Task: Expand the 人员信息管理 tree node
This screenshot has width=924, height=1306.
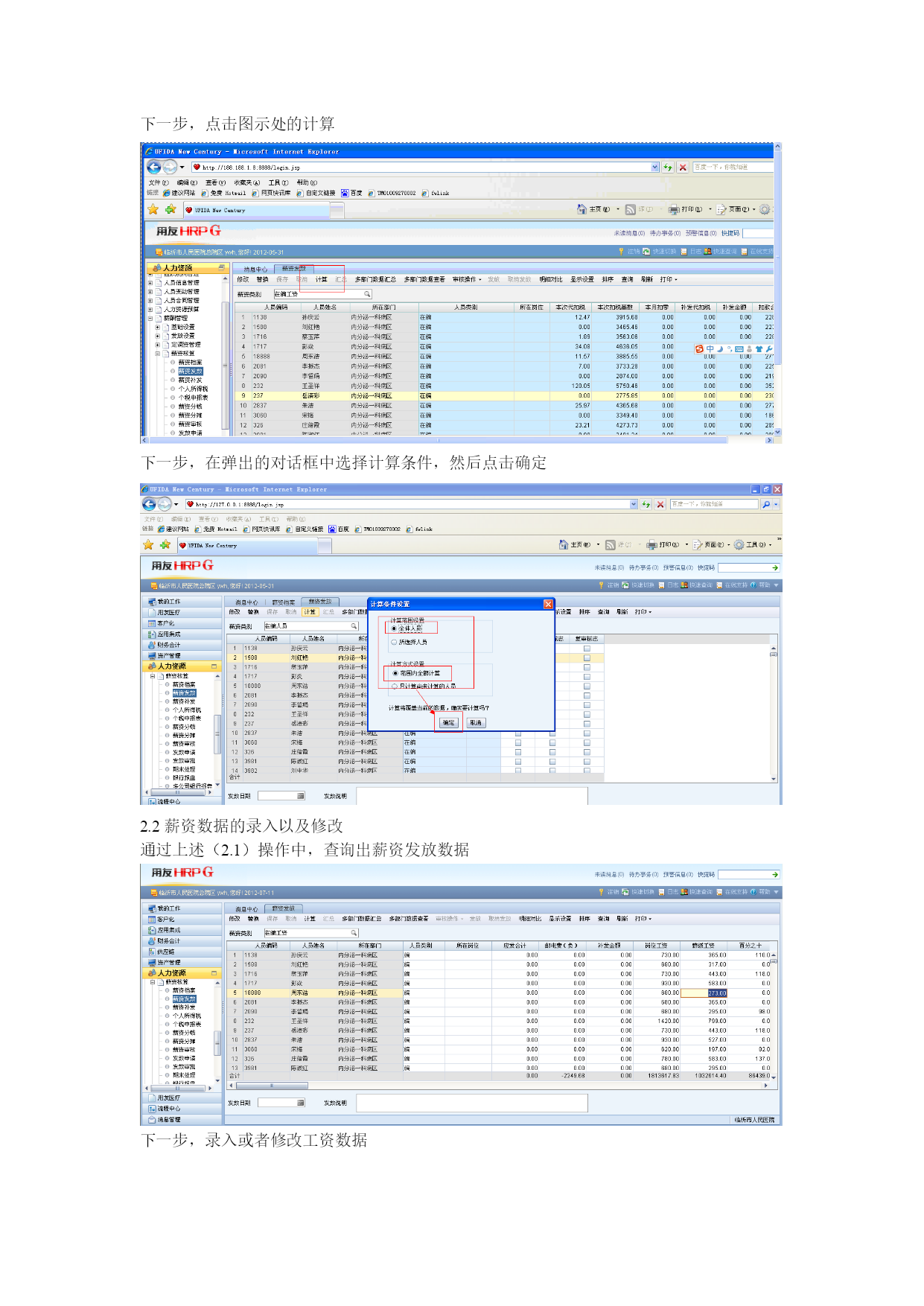Action: [x=150, y=283]
